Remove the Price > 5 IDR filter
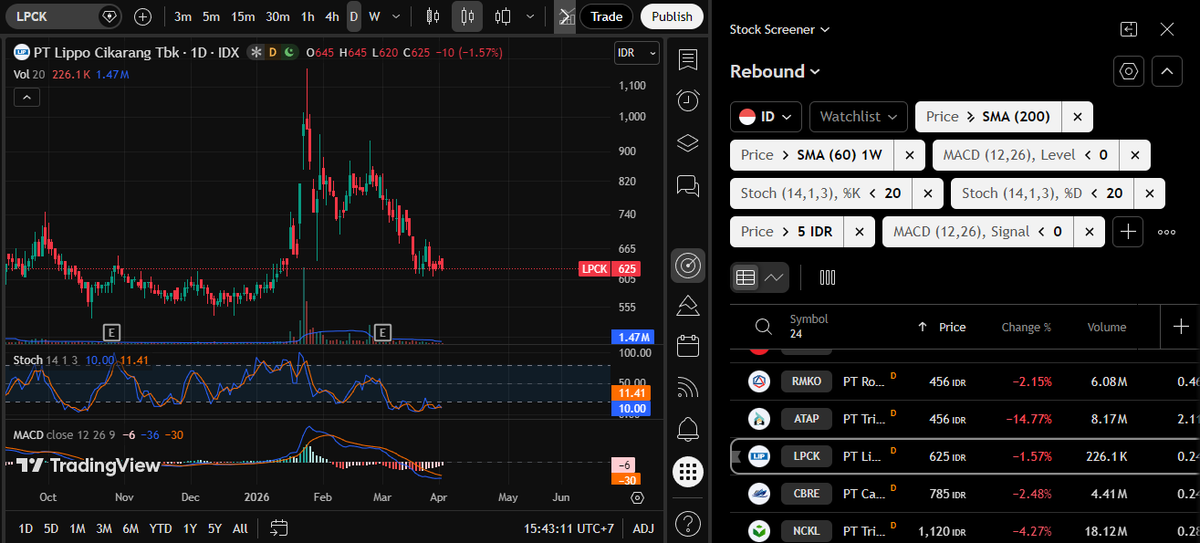Viewport: 1200px width, 543px height. click(x=859, y=231)
